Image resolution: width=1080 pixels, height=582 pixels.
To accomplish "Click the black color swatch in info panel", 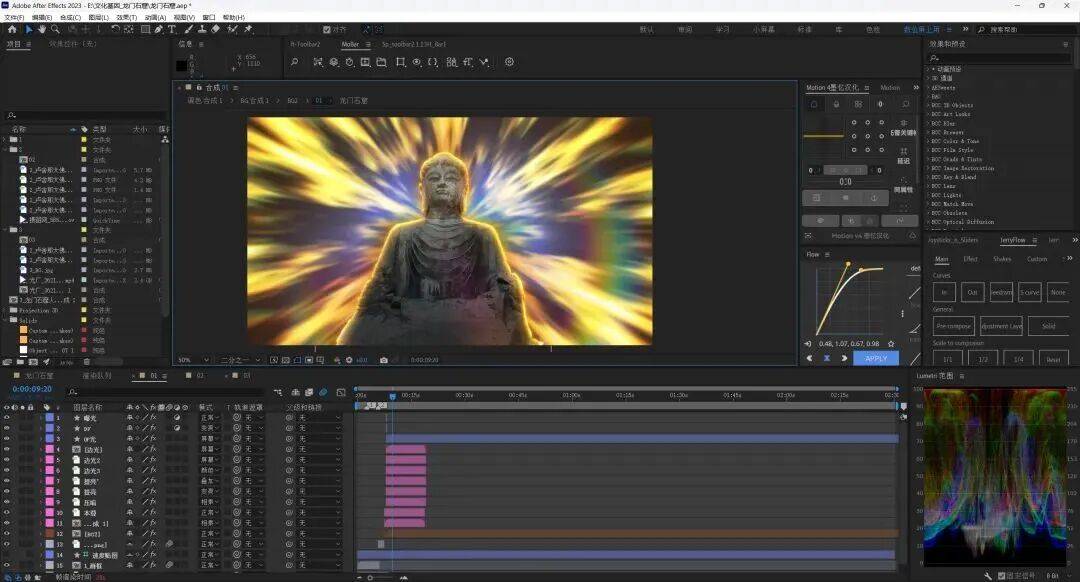I will coord(182,65).
